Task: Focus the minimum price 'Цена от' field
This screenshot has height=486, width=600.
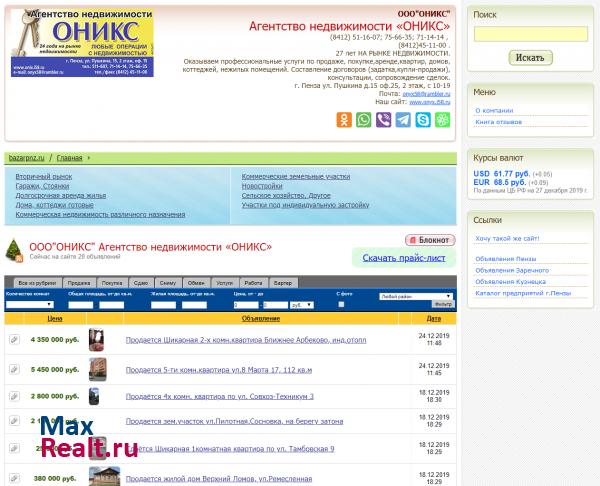Action: point(246,305)
